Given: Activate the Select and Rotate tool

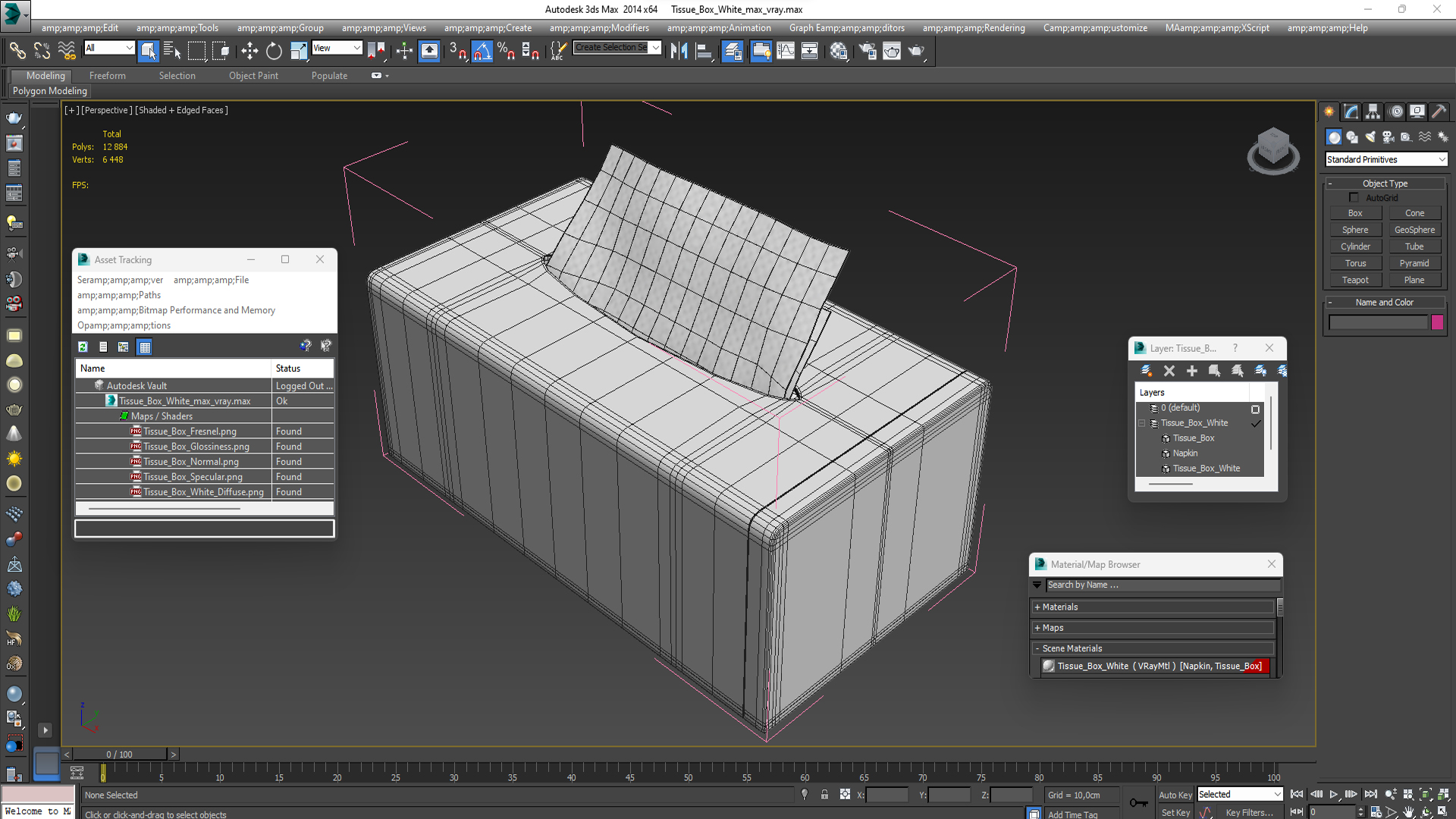Looking at the screenshot, I should click(x=274, y=51).
